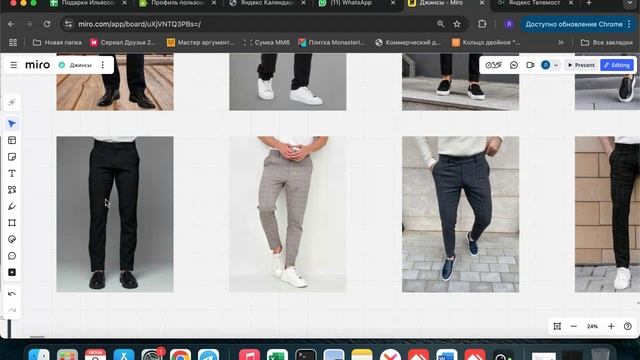640x360 pixels.
Task: Open More apps plus tool
Action: pos(12,272)
